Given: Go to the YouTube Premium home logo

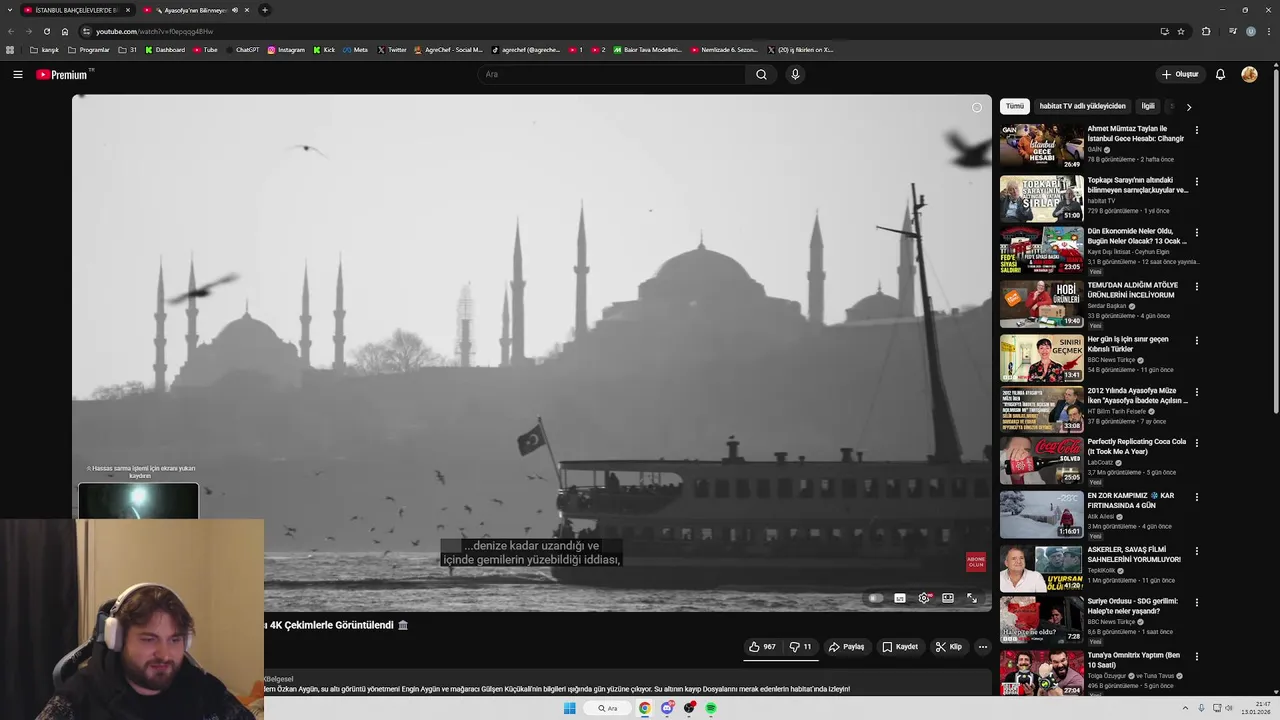Looking at the screenshot, I should pos(63,74).
